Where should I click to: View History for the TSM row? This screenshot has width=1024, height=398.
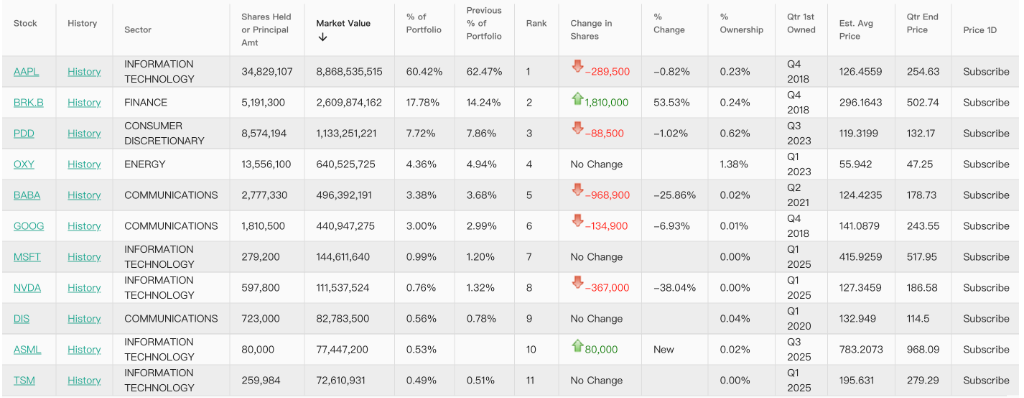click(84, 380)
